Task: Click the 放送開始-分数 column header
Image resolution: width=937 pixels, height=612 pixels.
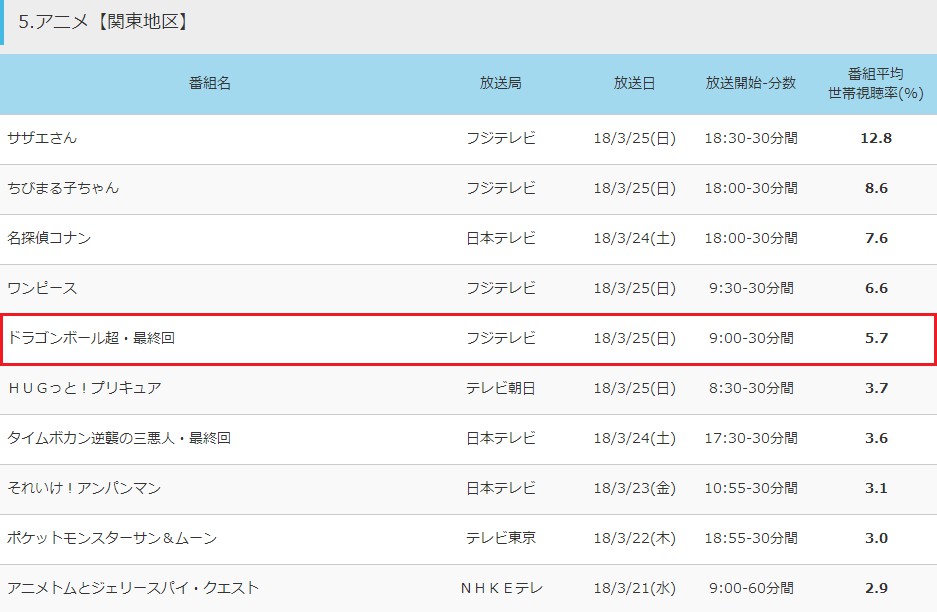Action: (750, 83)
